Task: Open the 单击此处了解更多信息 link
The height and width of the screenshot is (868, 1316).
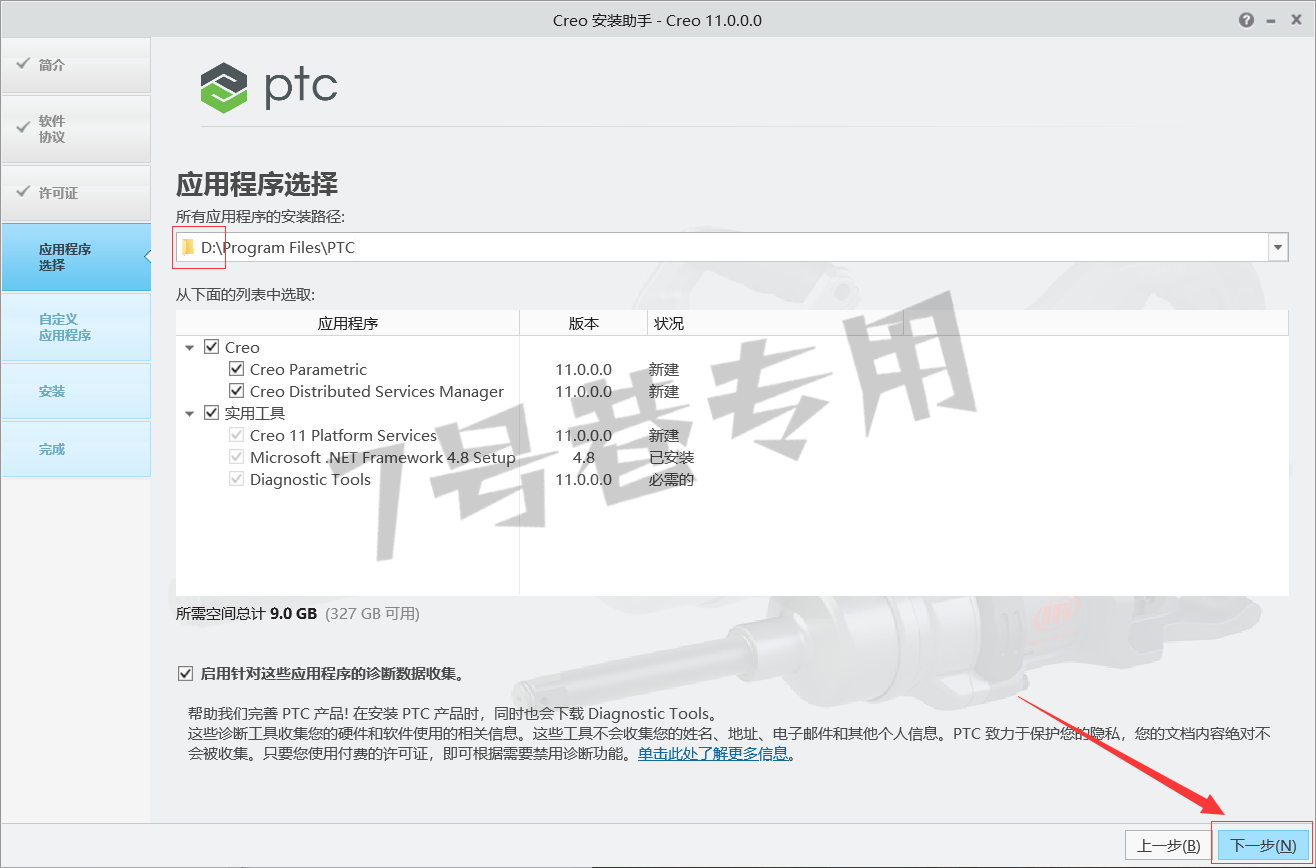Action: (713, 754)
